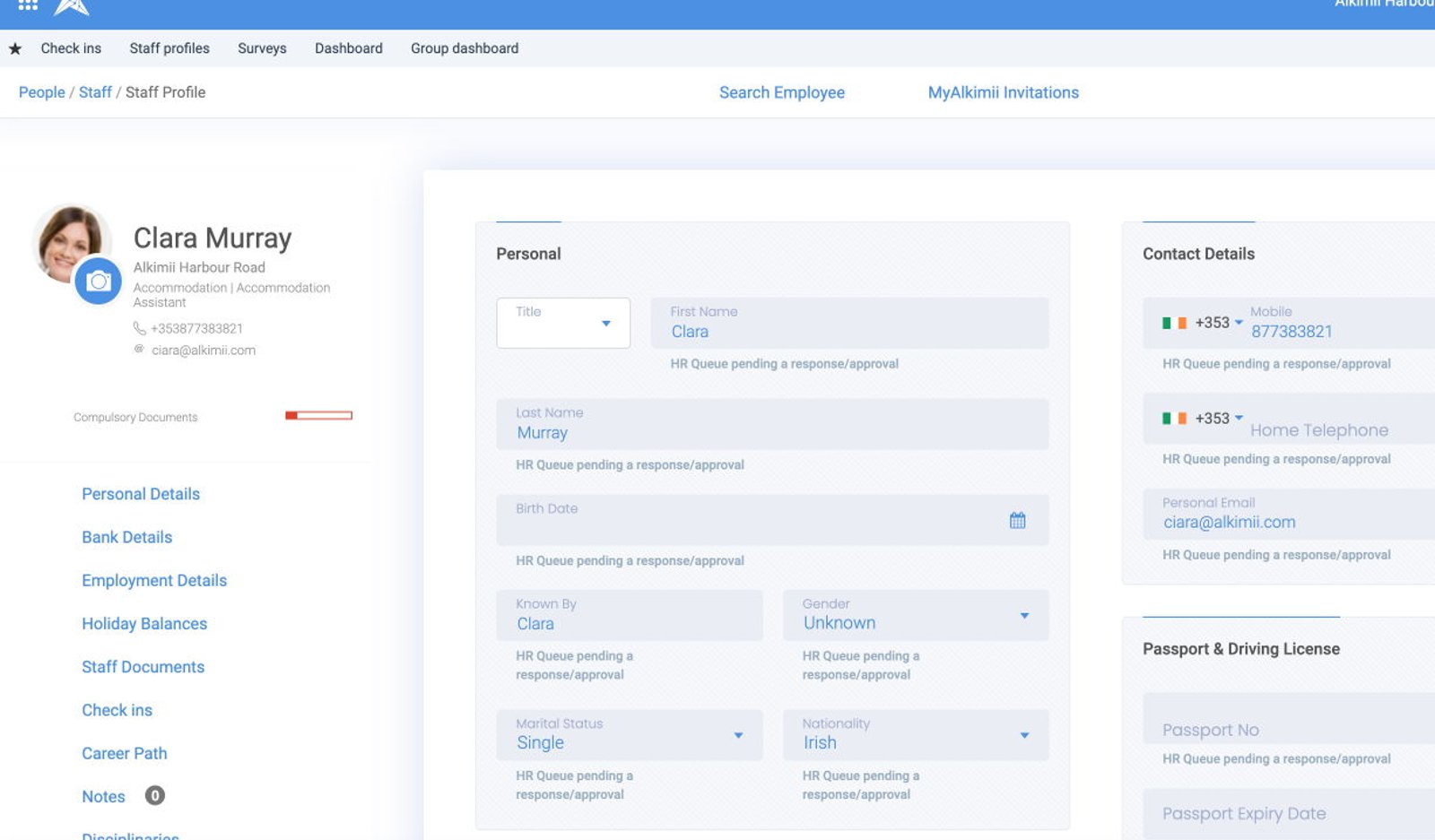Click the Alkimii Harbour Road text under name
The height and width of the screenshot is (840, 1435).
click(199, 267)
